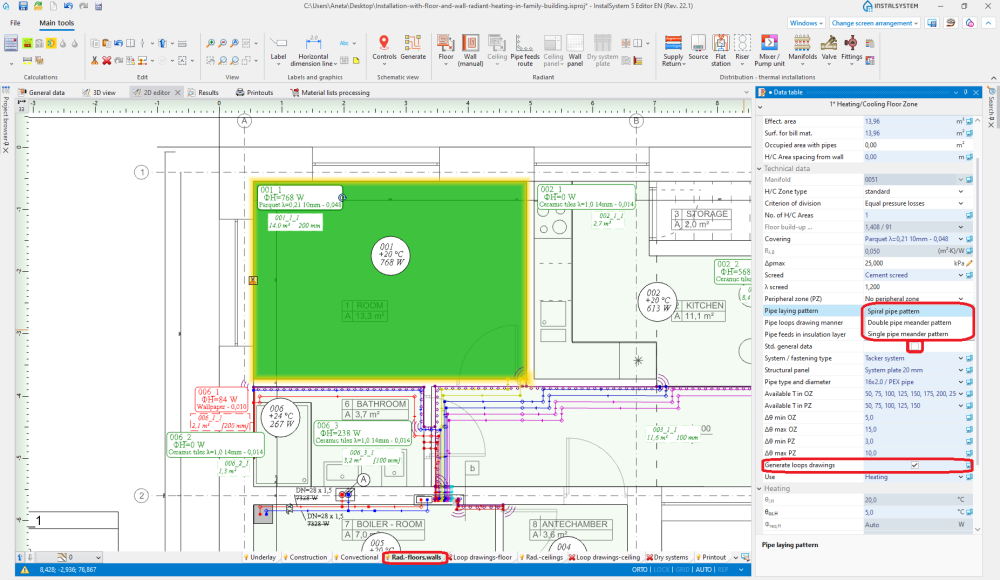Toggle GRID mode in status bar
1000x580 pixels.
(682, 570)
